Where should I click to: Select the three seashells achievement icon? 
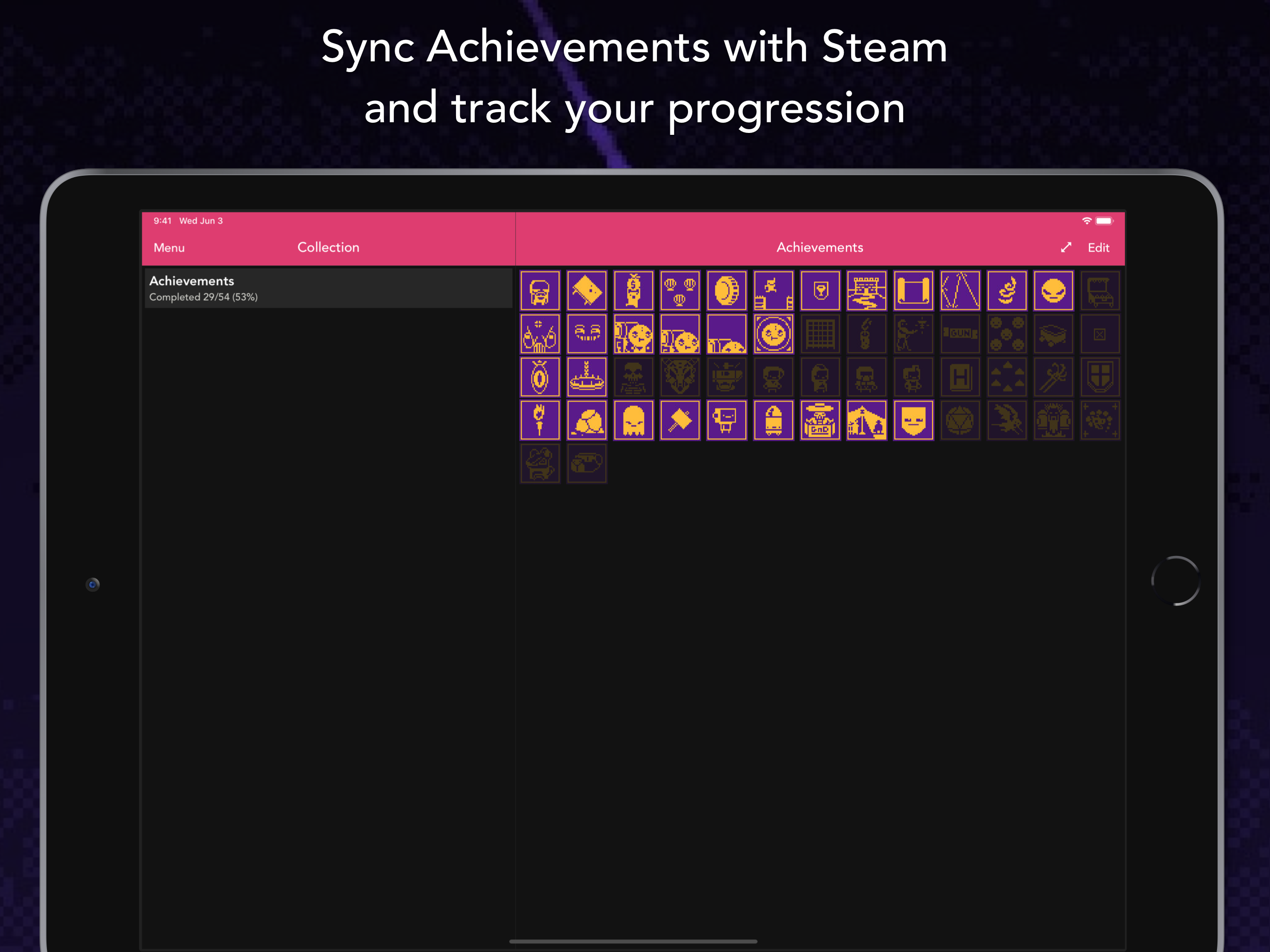click(x=680, y=291)
